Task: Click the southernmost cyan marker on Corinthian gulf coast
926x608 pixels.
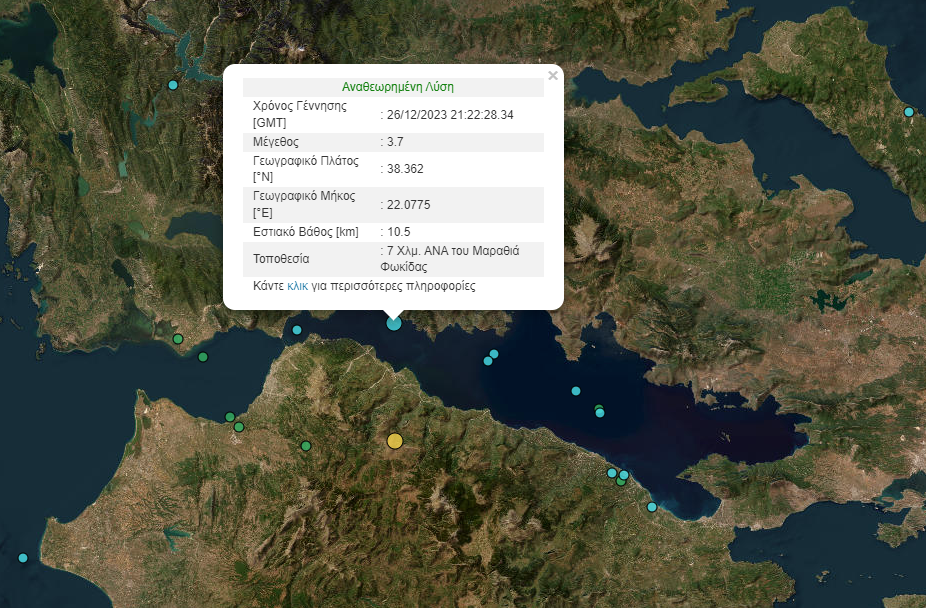Action: 652,507
